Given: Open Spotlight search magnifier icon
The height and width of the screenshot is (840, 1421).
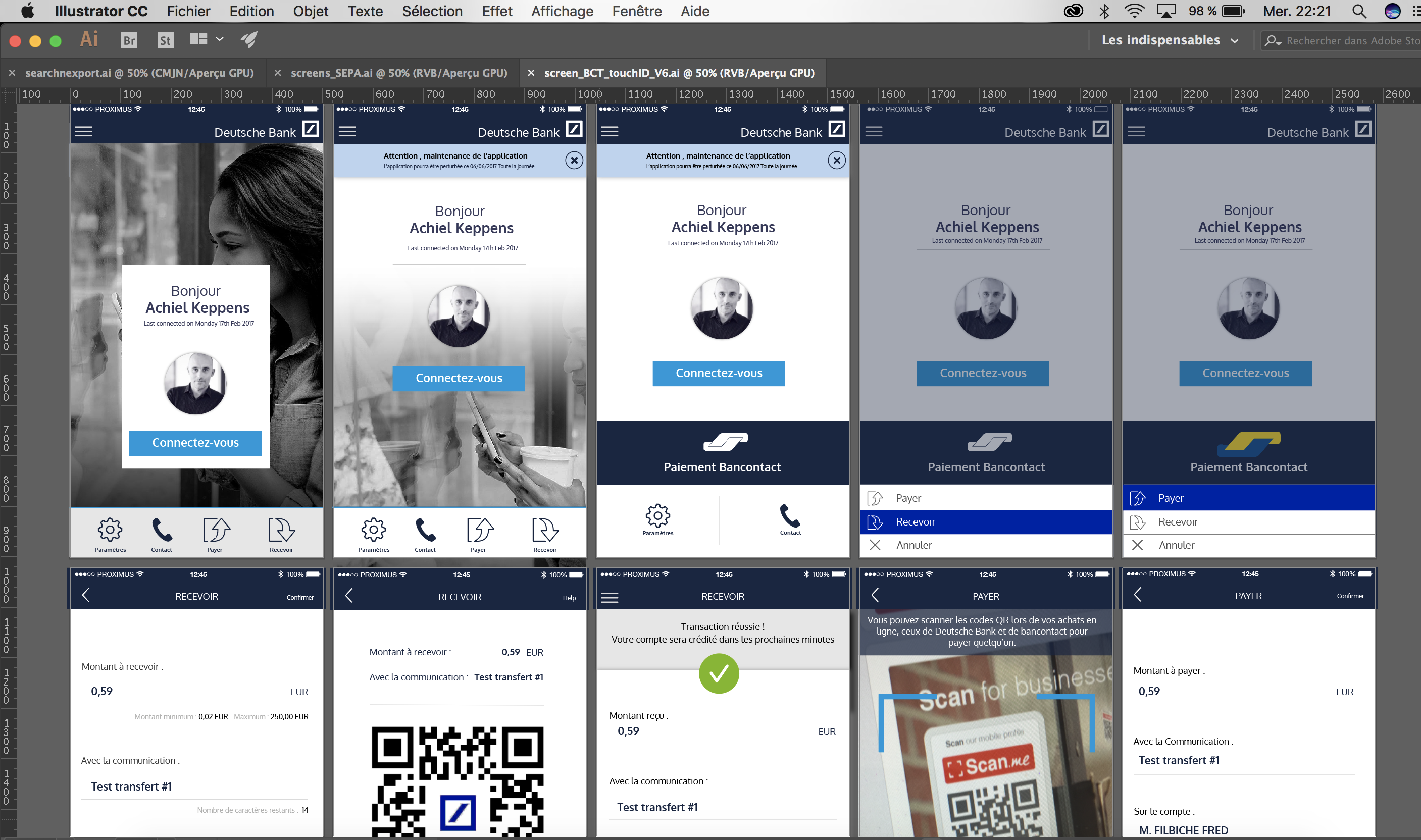Looking at the screenshot, I should [1359, 11].
